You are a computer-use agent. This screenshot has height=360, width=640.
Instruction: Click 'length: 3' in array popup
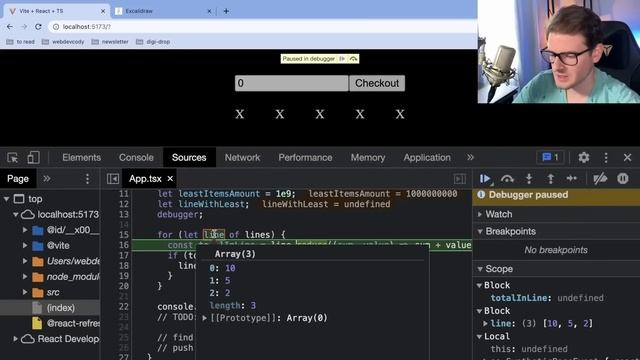click(232, 305)
